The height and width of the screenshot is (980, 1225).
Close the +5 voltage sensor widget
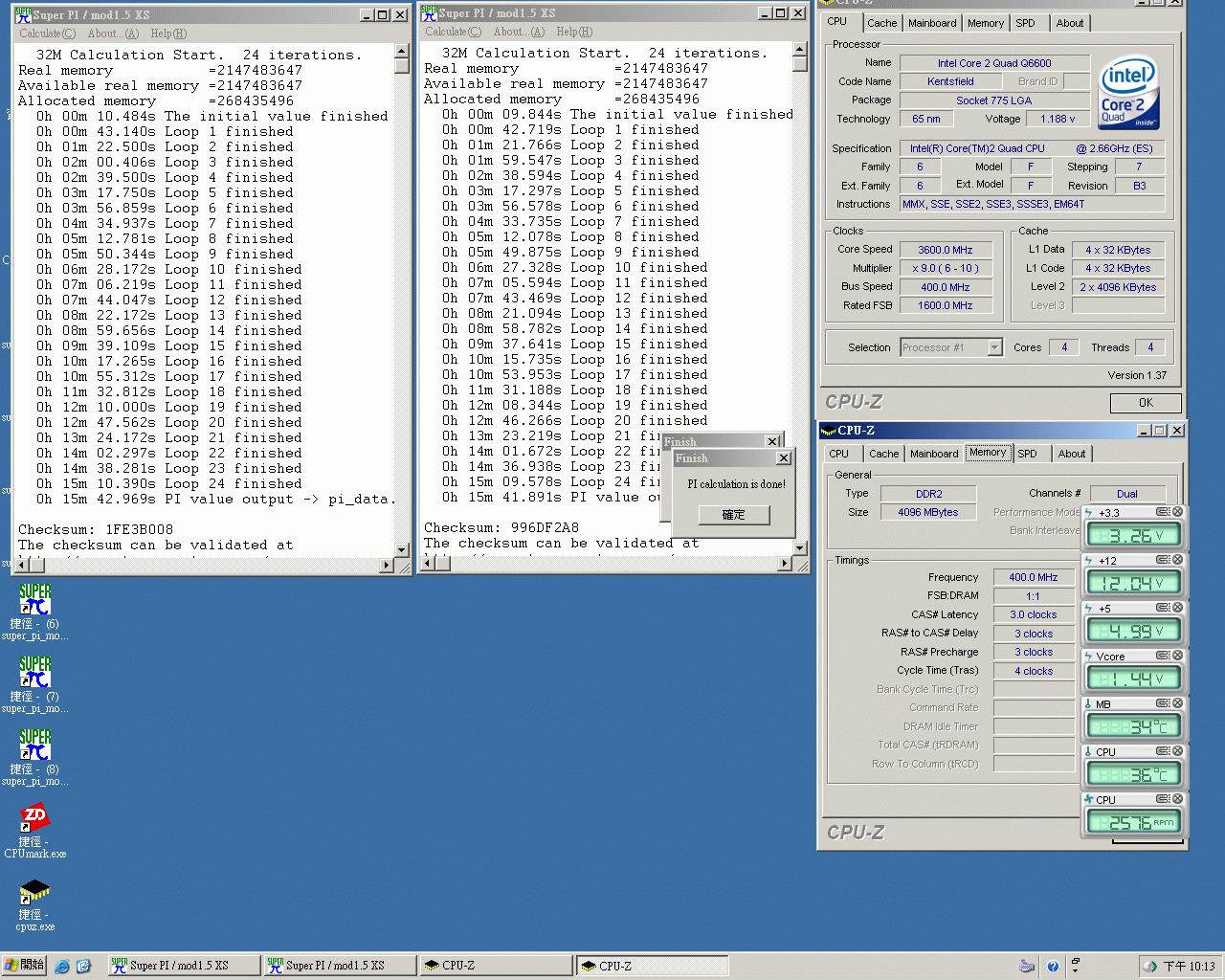1178,608
